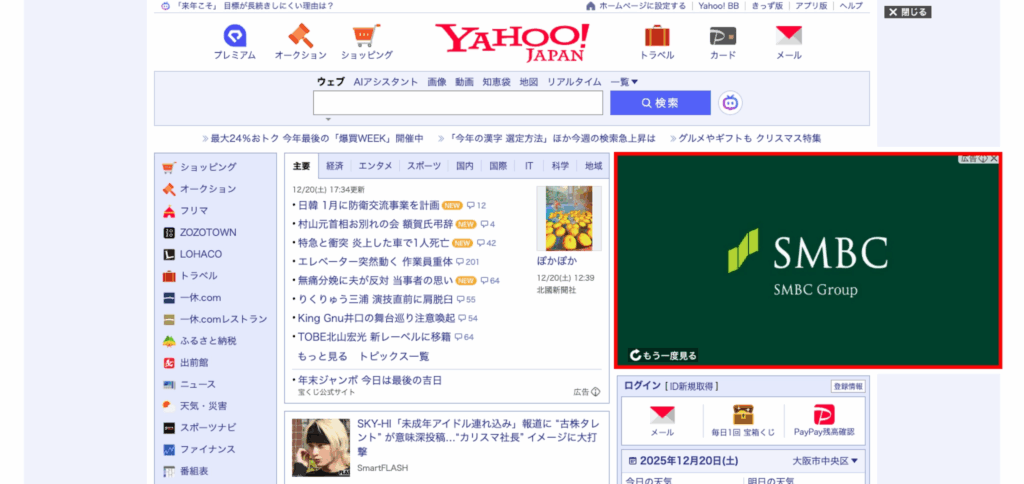
Task: Switch to the 経済 news tab
Action: pyautogui.click(x=335, y=166)
